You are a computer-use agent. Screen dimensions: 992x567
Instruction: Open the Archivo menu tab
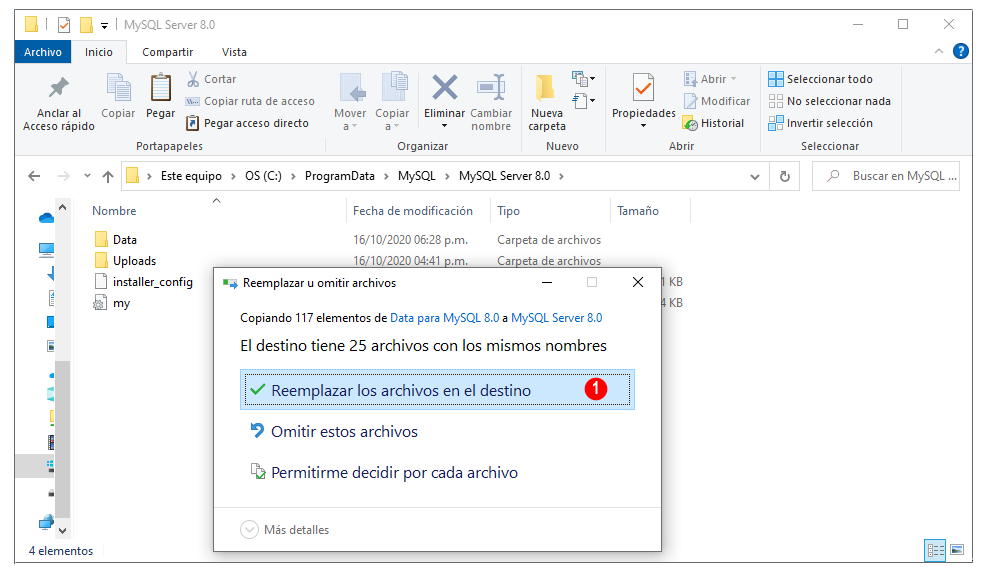tap(43, 53)
